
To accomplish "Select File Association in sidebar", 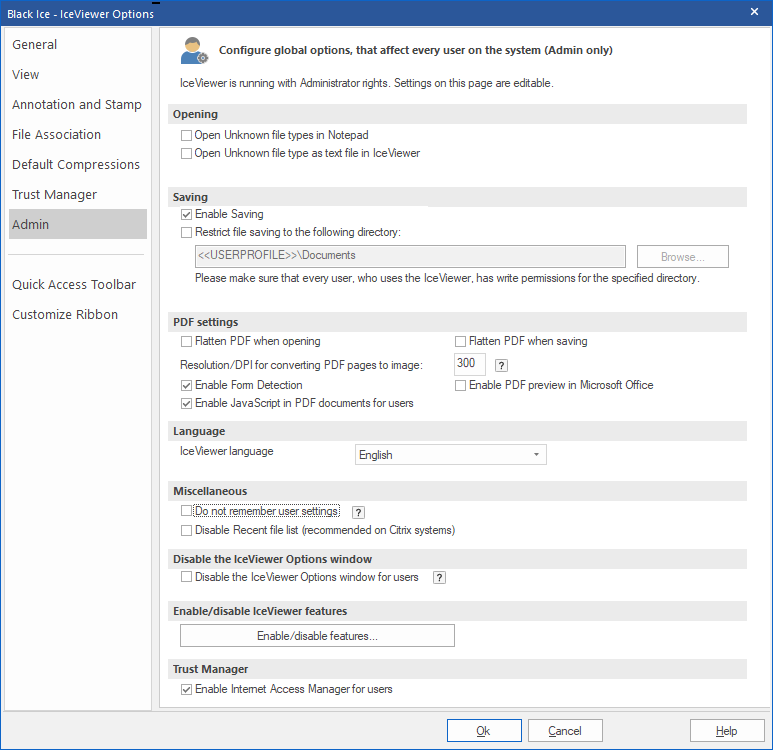I will pyautogui.click(x=78, y=135).
